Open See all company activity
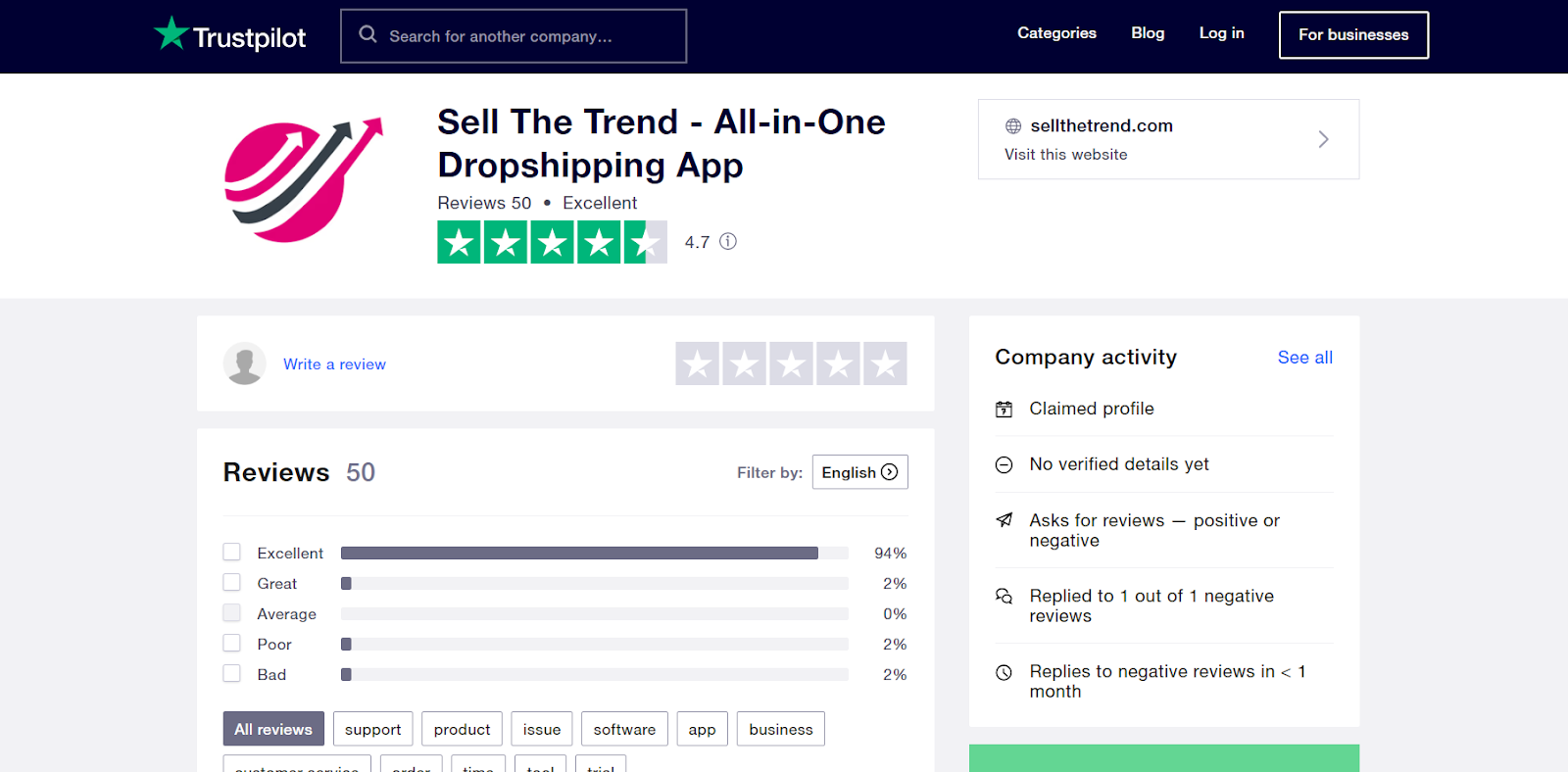1568x772 pixels. [1305, 358]
